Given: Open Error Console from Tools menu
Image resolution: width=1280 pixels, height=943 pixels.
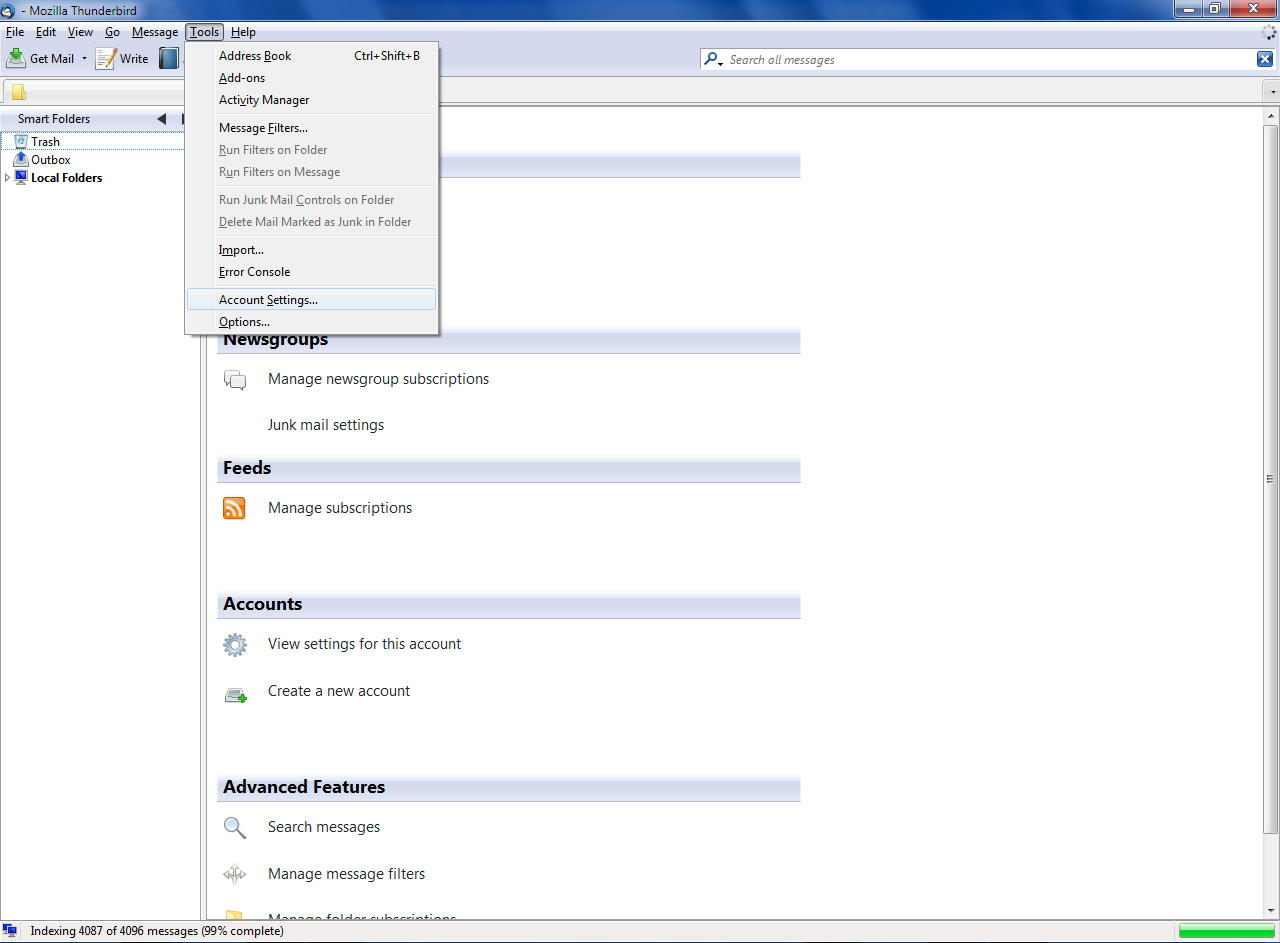Looking at the screenshot, I should pyautogui.click(x=312, y=272).
